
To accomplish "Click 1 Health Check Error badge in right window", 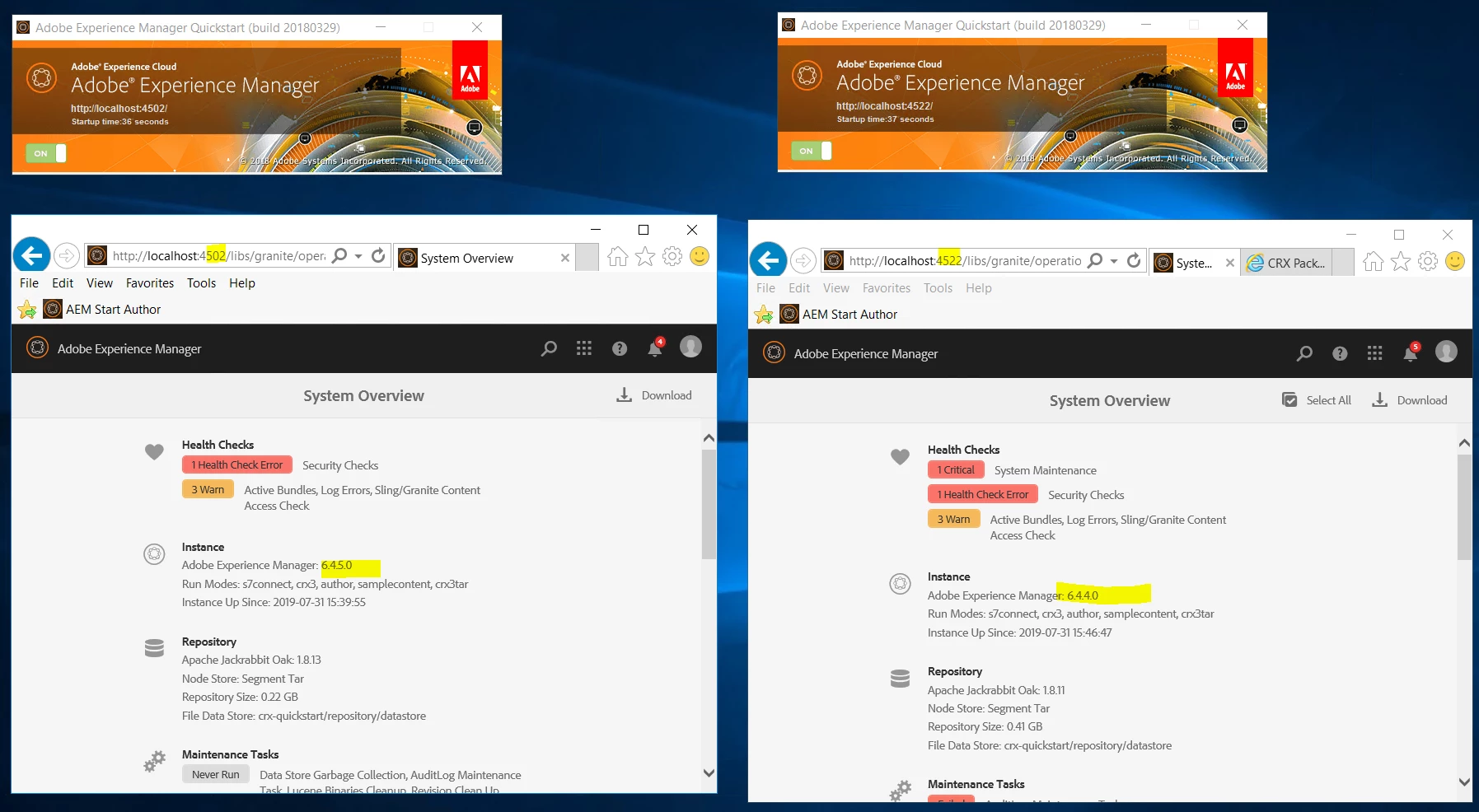I will [983, 495].
